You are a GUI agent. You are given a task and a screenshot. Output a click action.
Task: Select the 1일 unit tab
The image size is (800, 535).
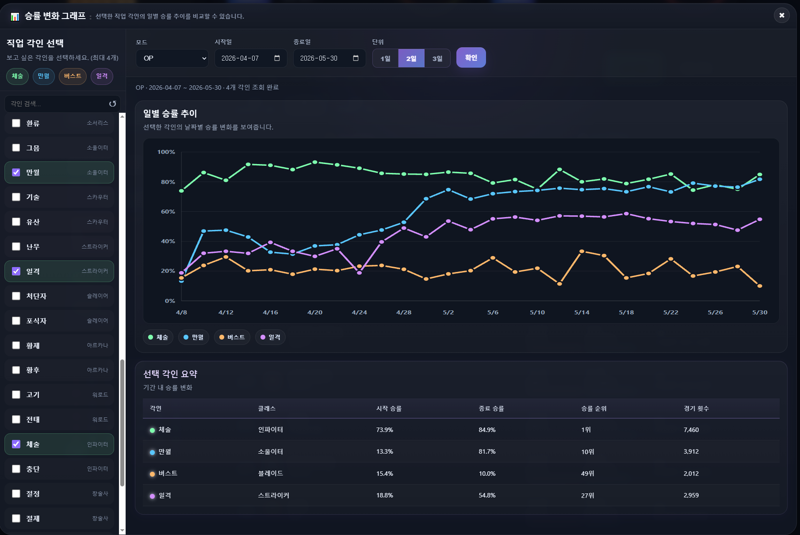click(x=385, y=59)
